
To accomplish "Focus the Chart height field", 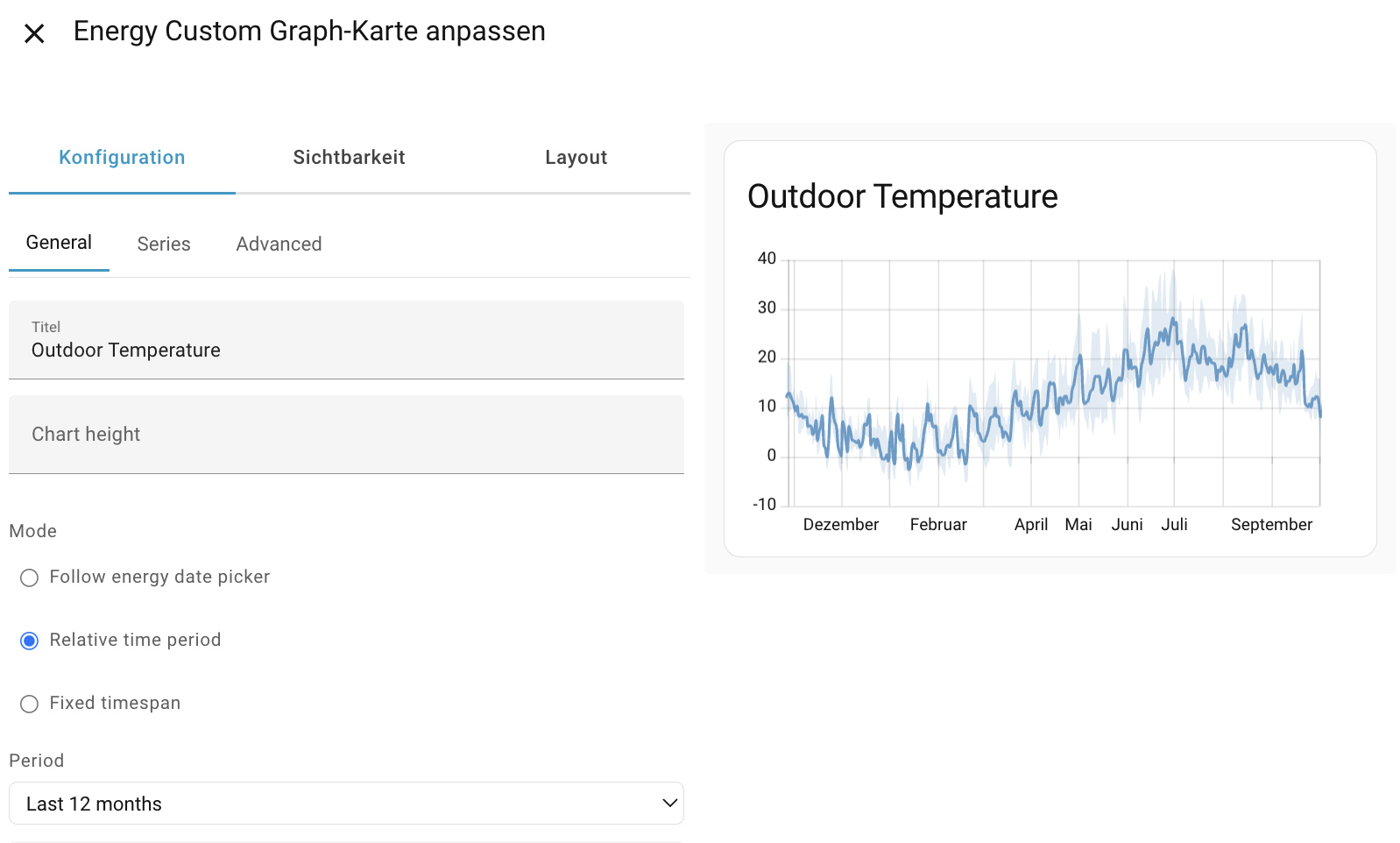I will pos(346,435).
